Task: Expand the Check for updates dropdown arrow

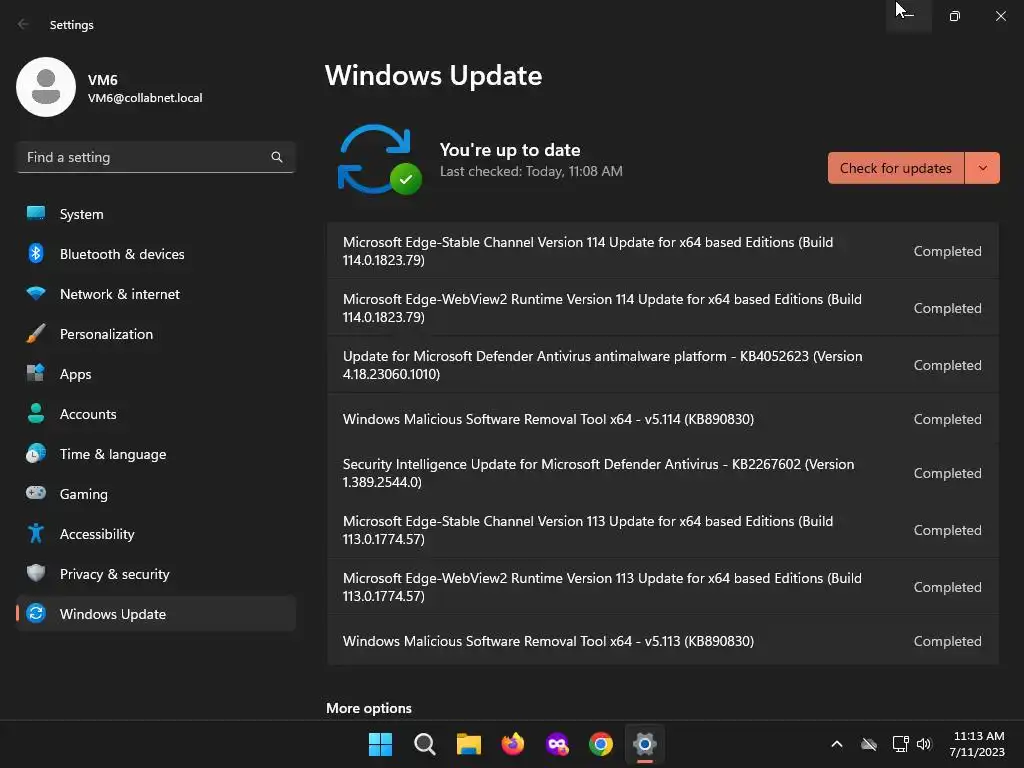Action: (982, 168)
